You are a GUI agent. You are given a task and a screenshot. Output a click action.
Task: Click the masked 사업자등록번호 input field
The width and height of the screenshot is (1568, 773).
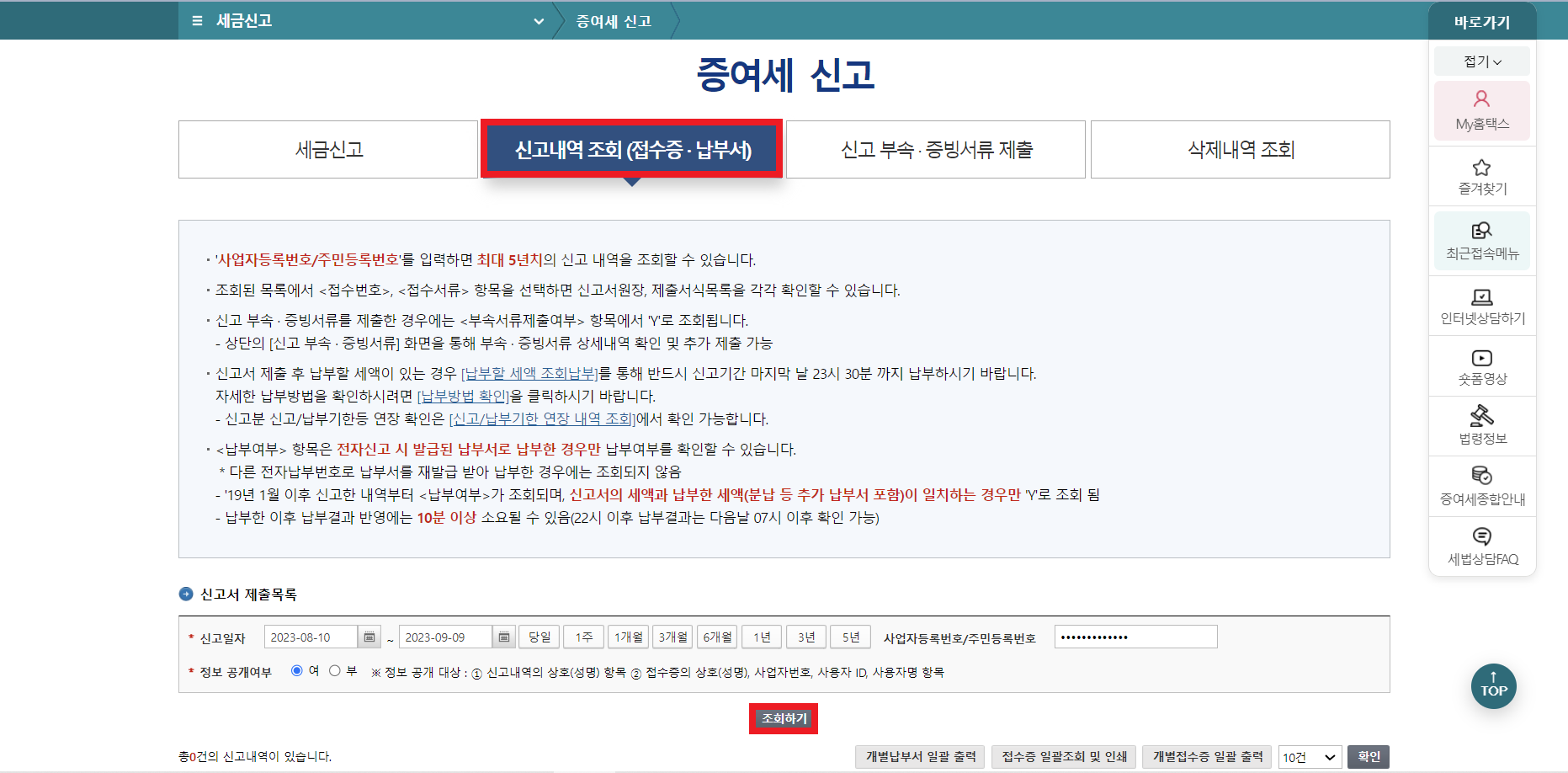click(x=1135, y=637)
